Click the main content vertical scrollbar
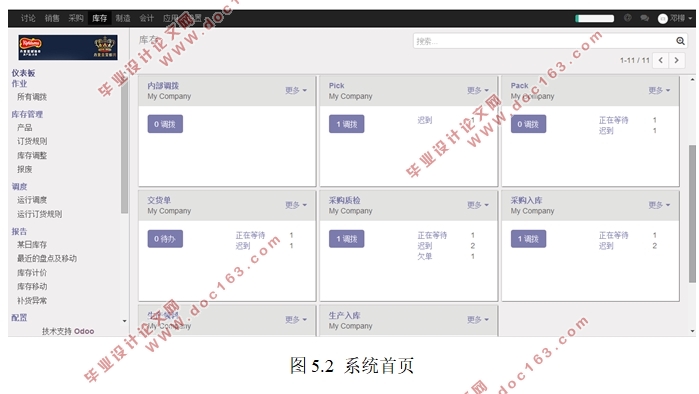The image size is (699, 394). coord(692,214)
